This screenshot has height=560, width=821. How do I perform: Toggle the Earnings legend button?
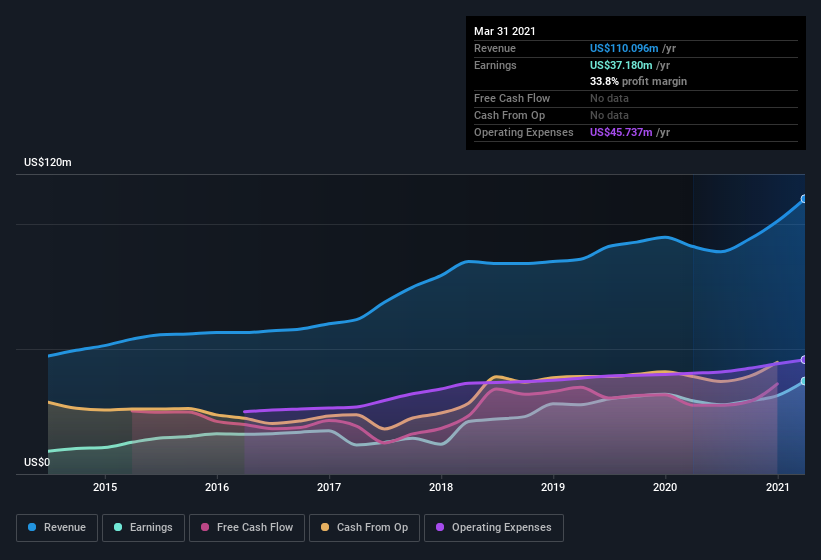click(x=143, y=528)
